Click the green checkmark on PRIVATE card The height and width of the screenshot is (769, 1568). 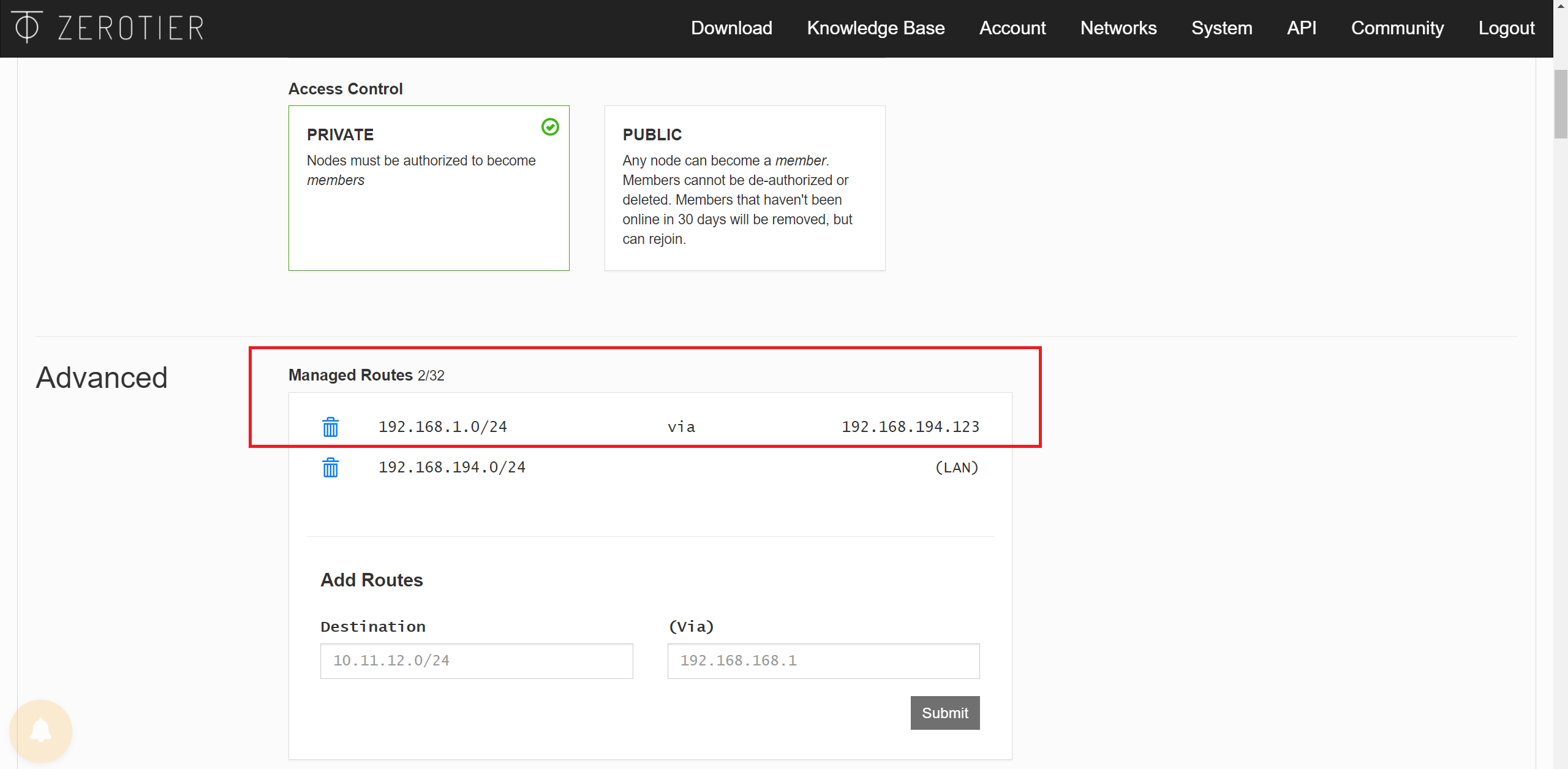(x=550, y=127)
